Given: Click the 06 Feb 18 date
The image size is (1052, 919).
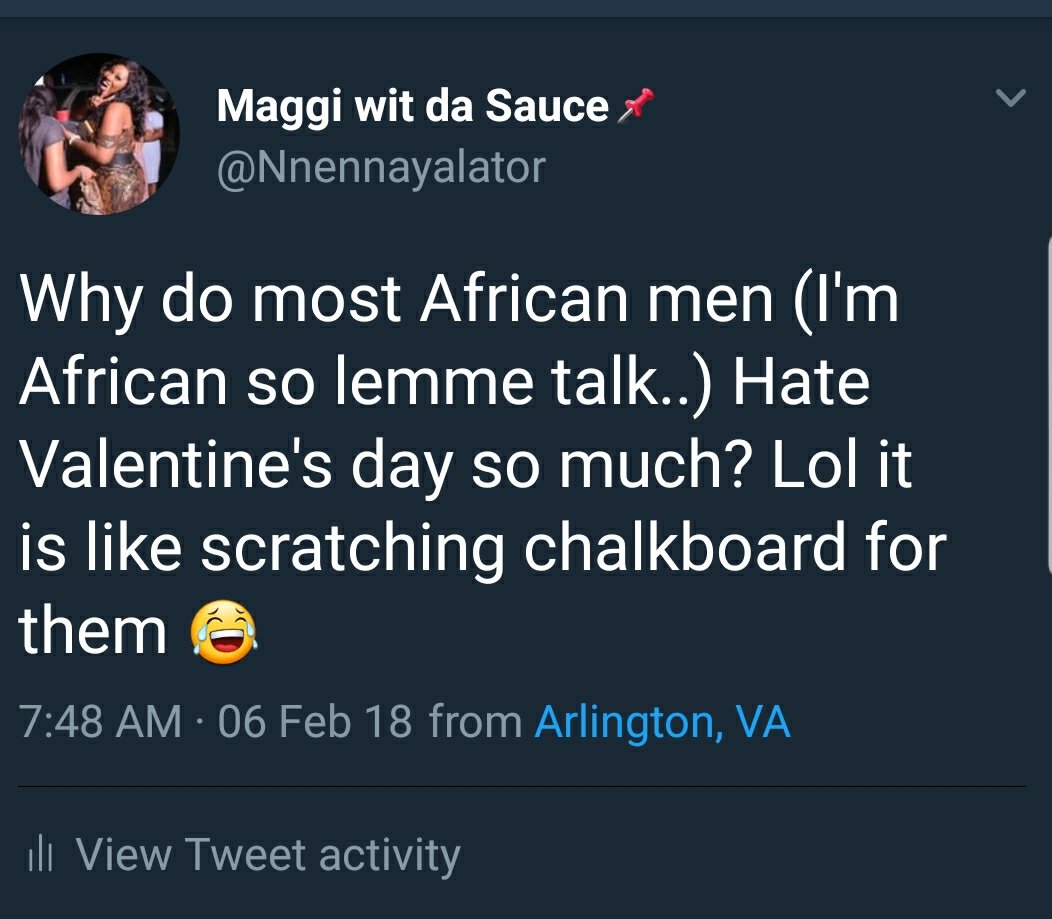Looking at the screenshot, I should tap(314, 721).
